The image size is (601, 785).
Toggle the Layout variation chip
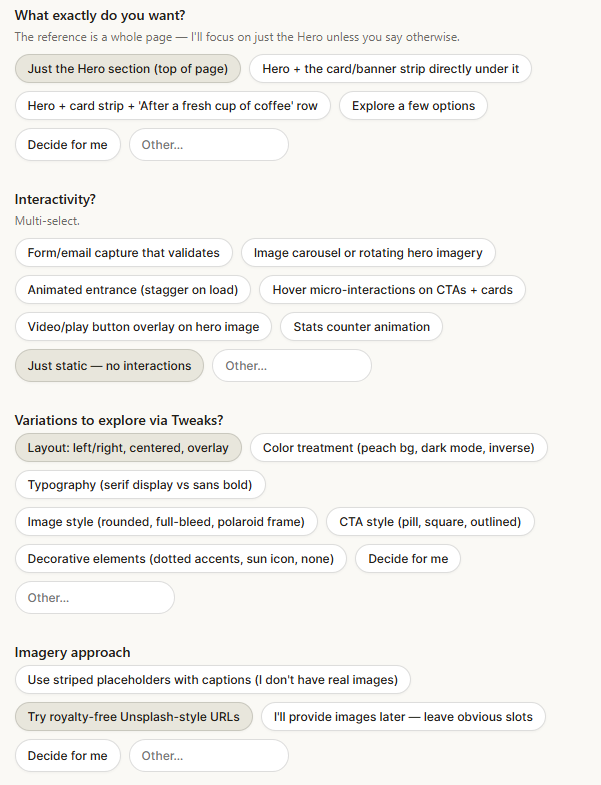(128, 448)
